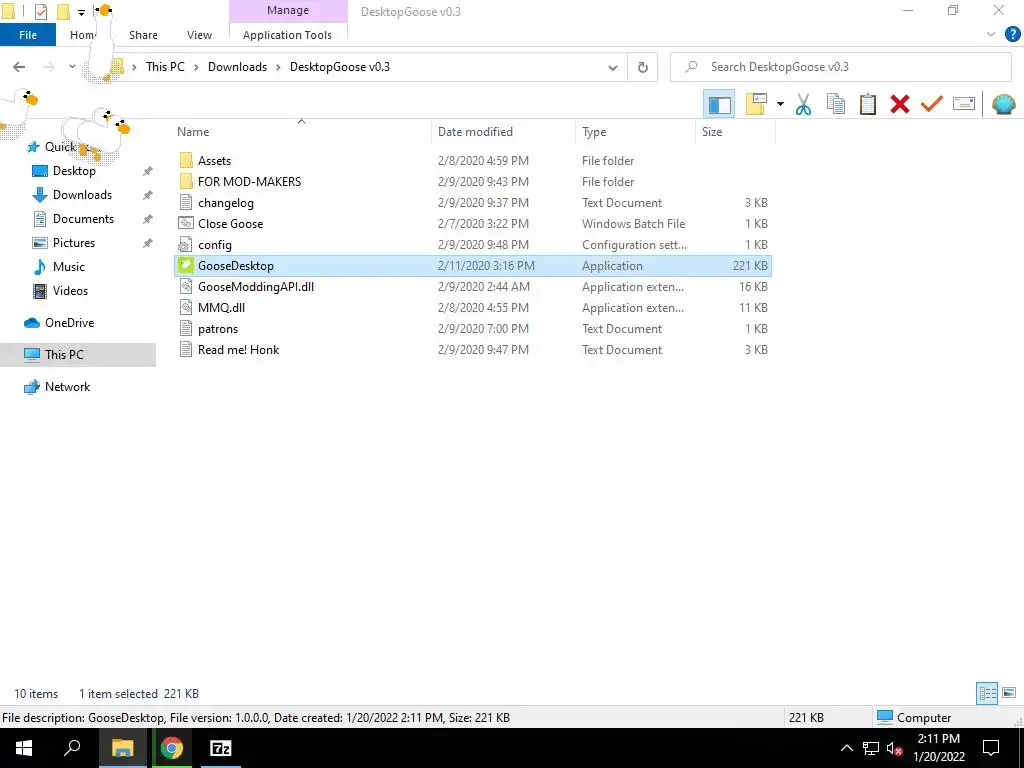Image resolution: width=1024 pixels, height=768 pixels.
Task: Open OneDrive in the navigation pane
Action: click(x=69, y=323)
